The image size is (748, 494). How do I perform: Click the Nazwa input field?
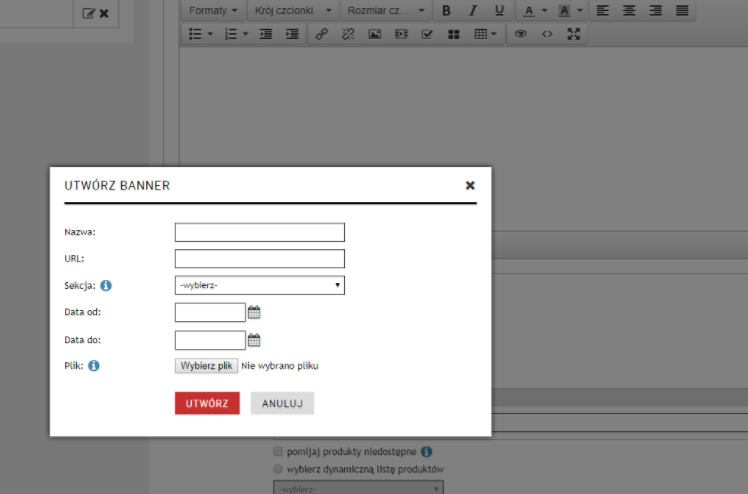(x=259, y=232)
